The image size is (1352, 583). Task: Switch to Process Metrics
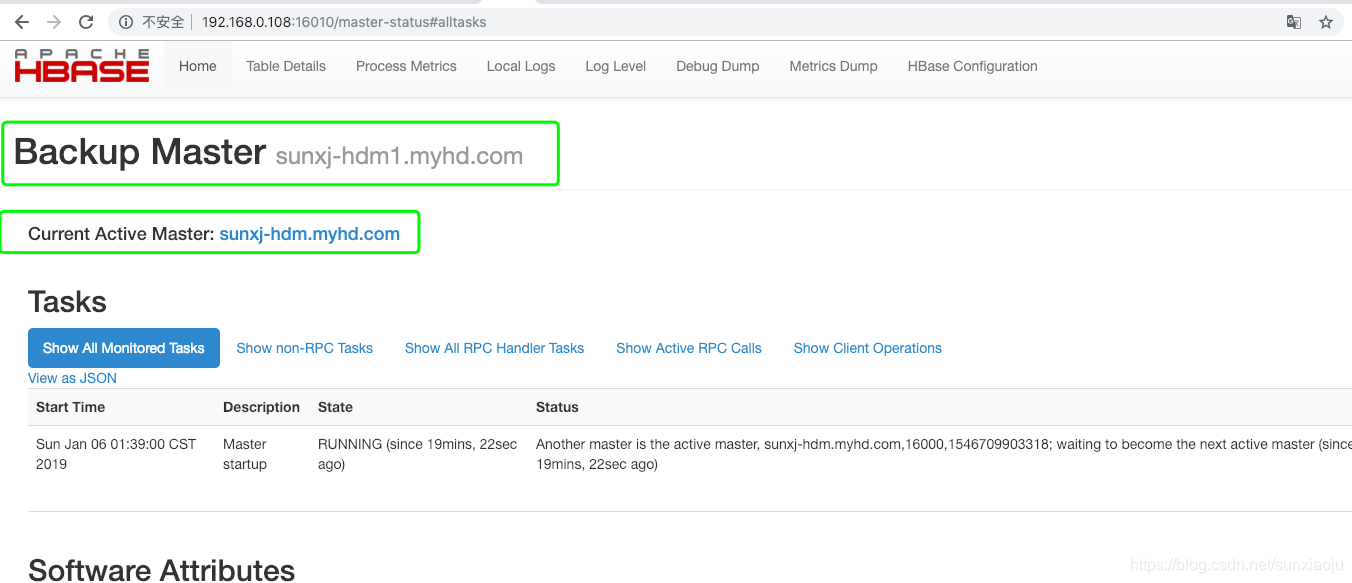[406, 66]
